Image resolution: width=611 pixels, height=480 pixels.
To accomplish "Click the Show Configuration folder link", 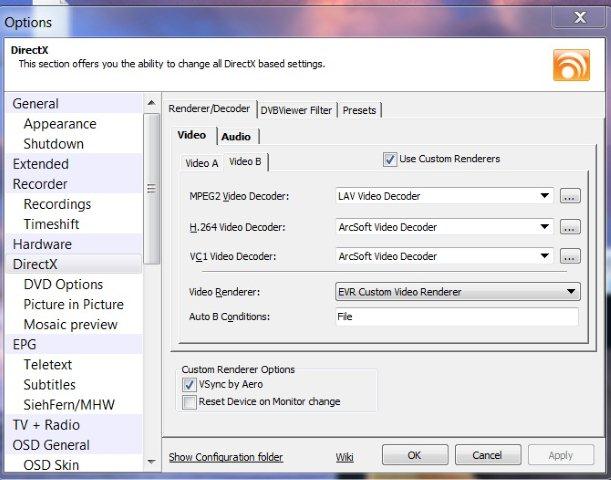I will tap(226, 457).
